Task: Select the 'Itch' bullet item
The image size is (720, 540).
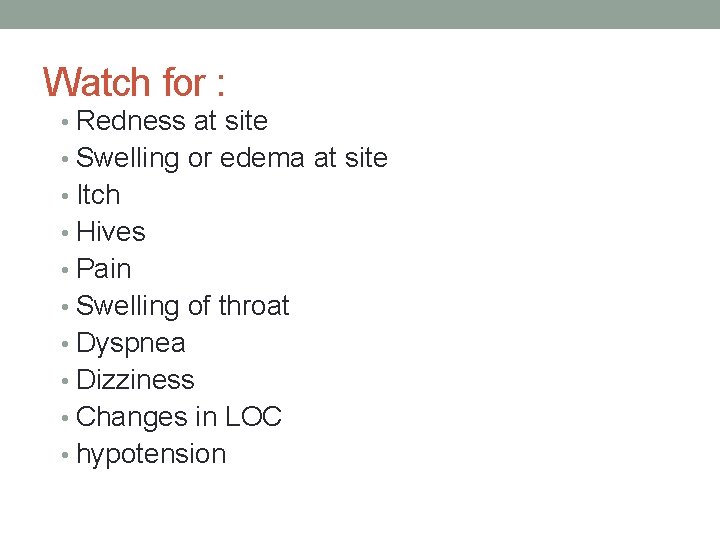Action: 98,195
